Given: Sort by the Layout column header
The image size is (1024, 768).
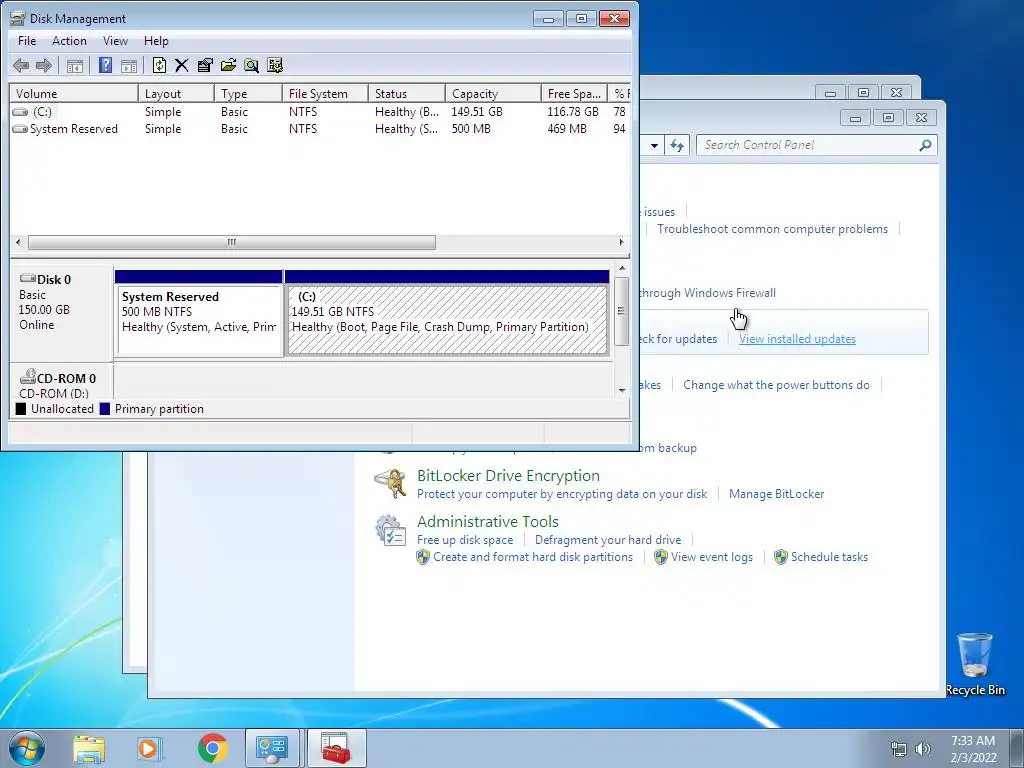Looking at the screenshot, I should click(176, 93).
